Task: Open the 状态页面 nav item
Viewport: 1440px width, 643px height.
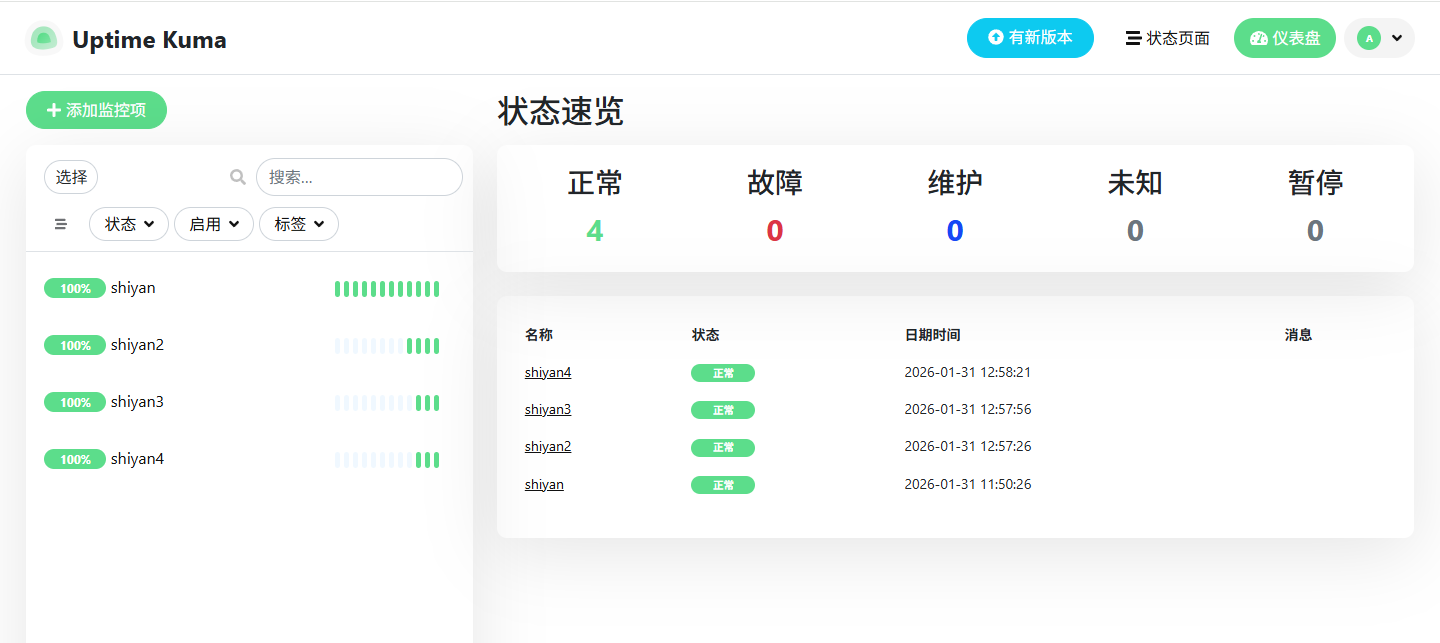Action: click(1167, 38)
